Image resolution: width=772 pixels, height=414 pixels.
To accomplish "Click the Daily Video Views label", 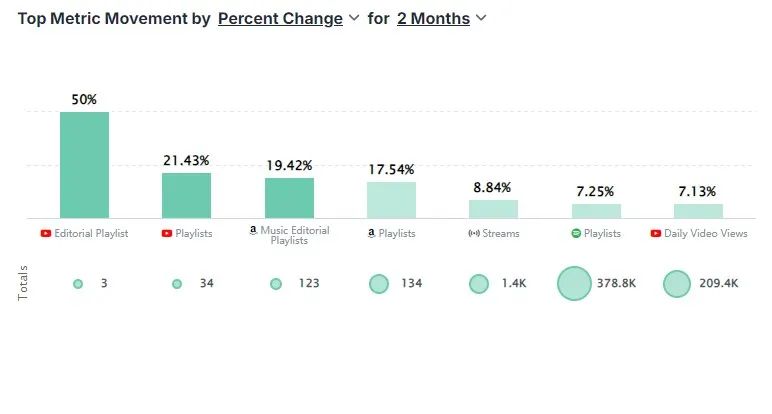I will (706, 233).
